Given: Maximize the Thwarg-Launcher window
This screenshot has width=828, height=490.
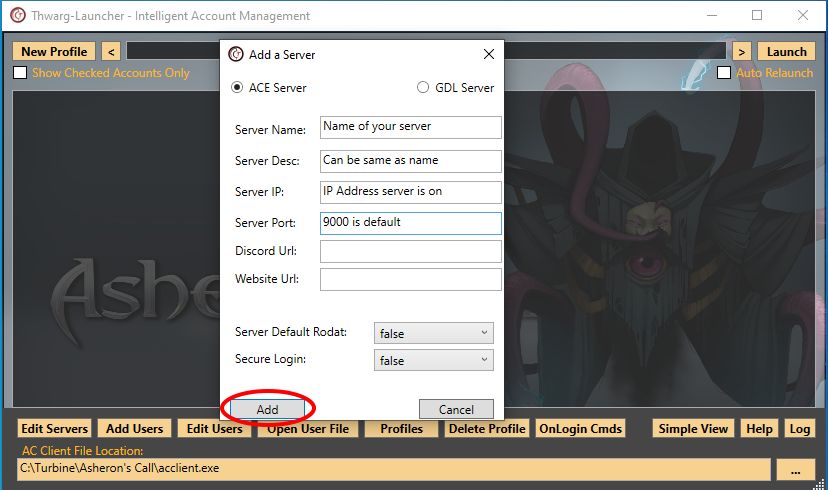Looking at the screenshot, I should point(757,15).
